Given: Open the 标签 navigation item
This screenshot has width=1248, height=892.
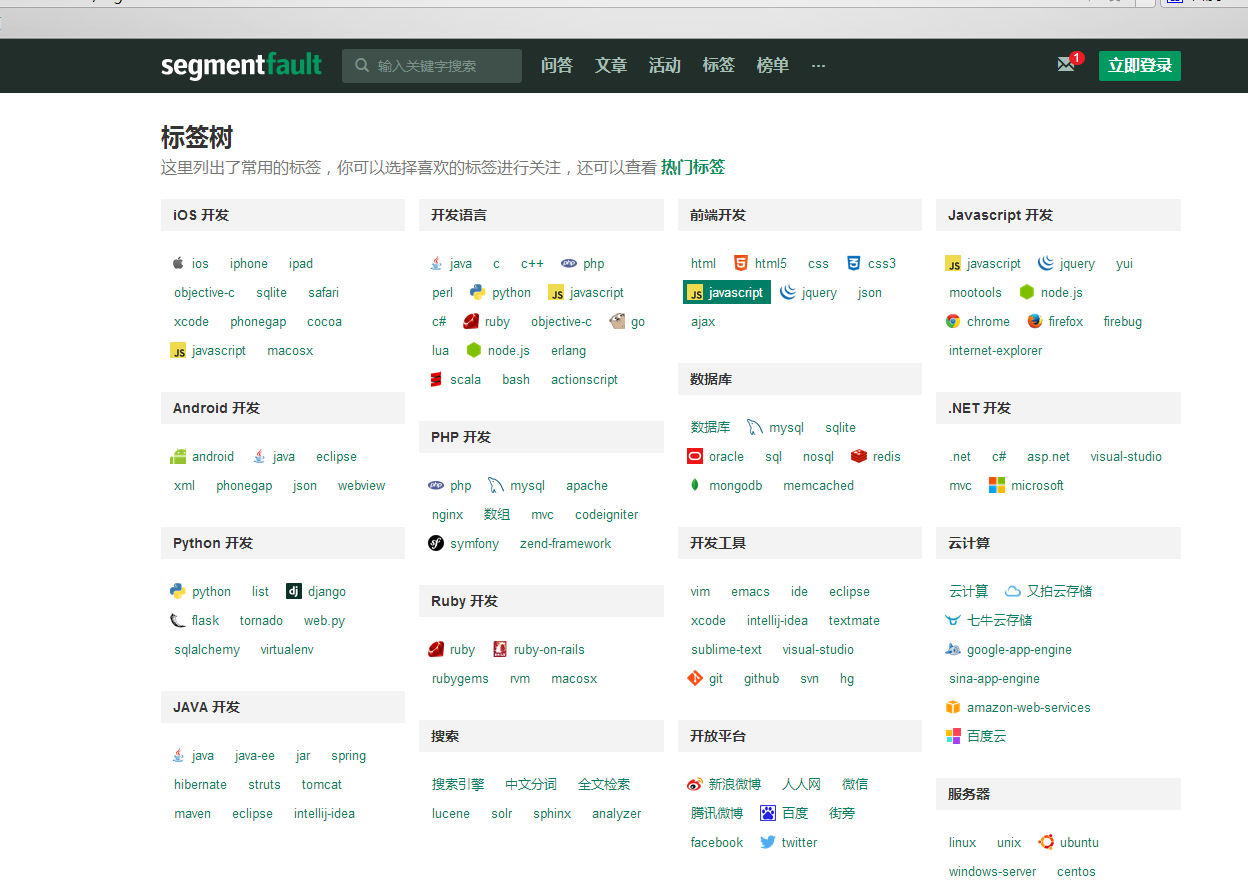Looking at the screenshot, I should 719,65.
